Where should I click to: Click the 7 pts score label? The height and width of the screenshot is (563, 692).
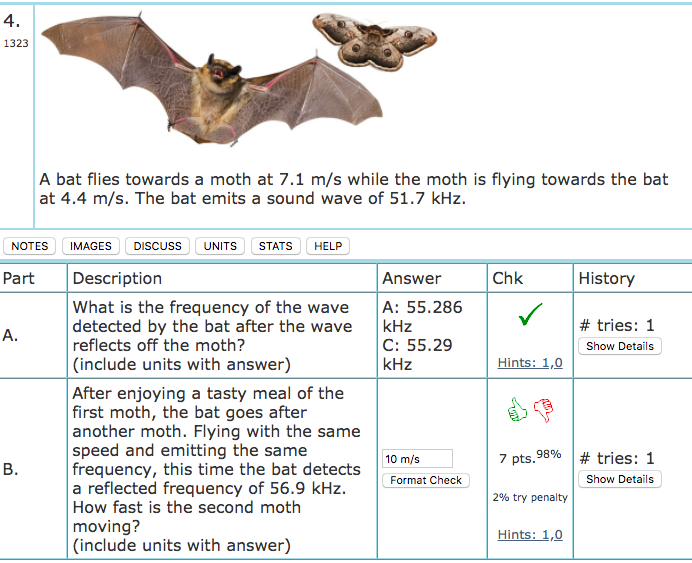[x=517, y=459]
